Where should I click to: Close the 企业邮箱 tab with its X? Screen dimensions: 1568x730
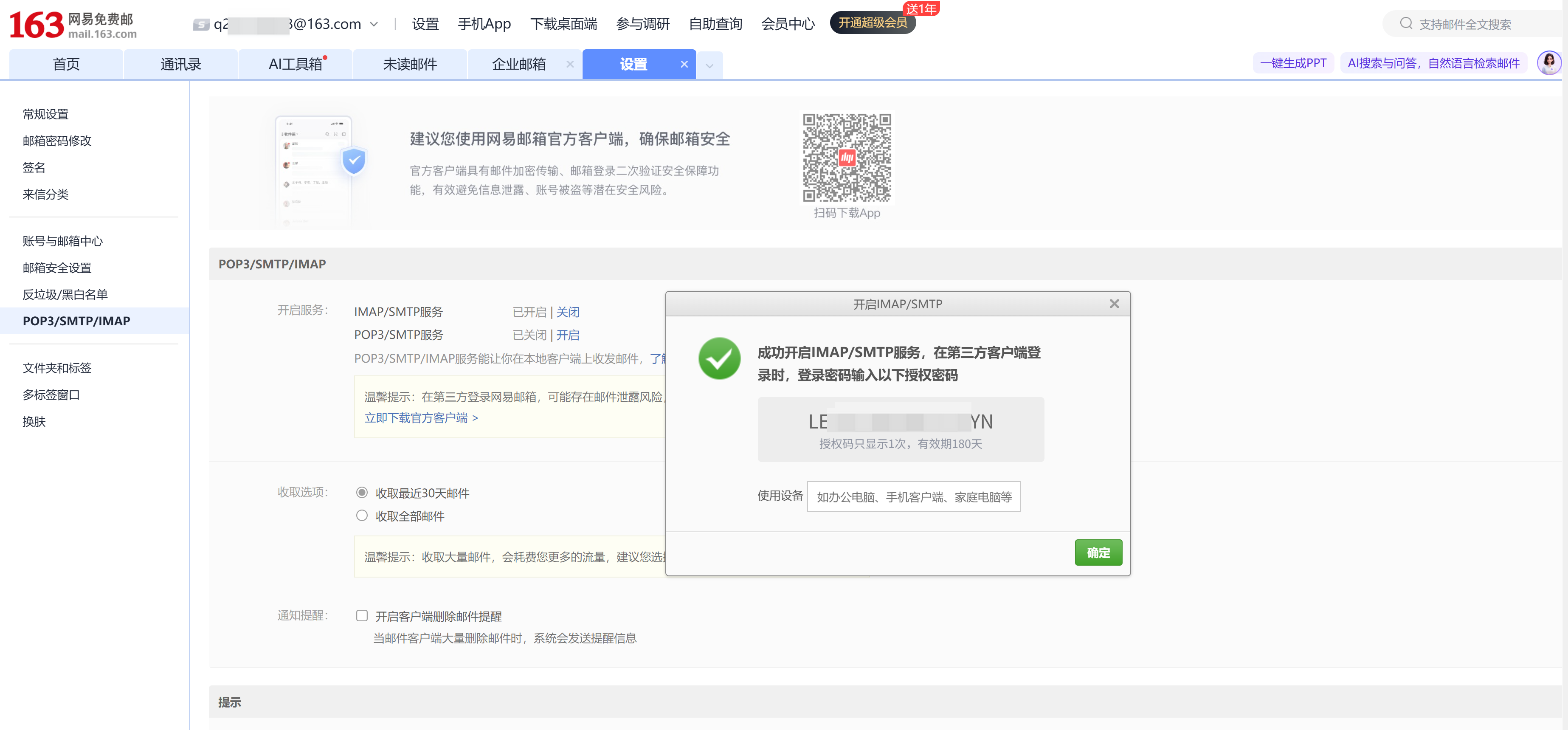tap(570, 65)
